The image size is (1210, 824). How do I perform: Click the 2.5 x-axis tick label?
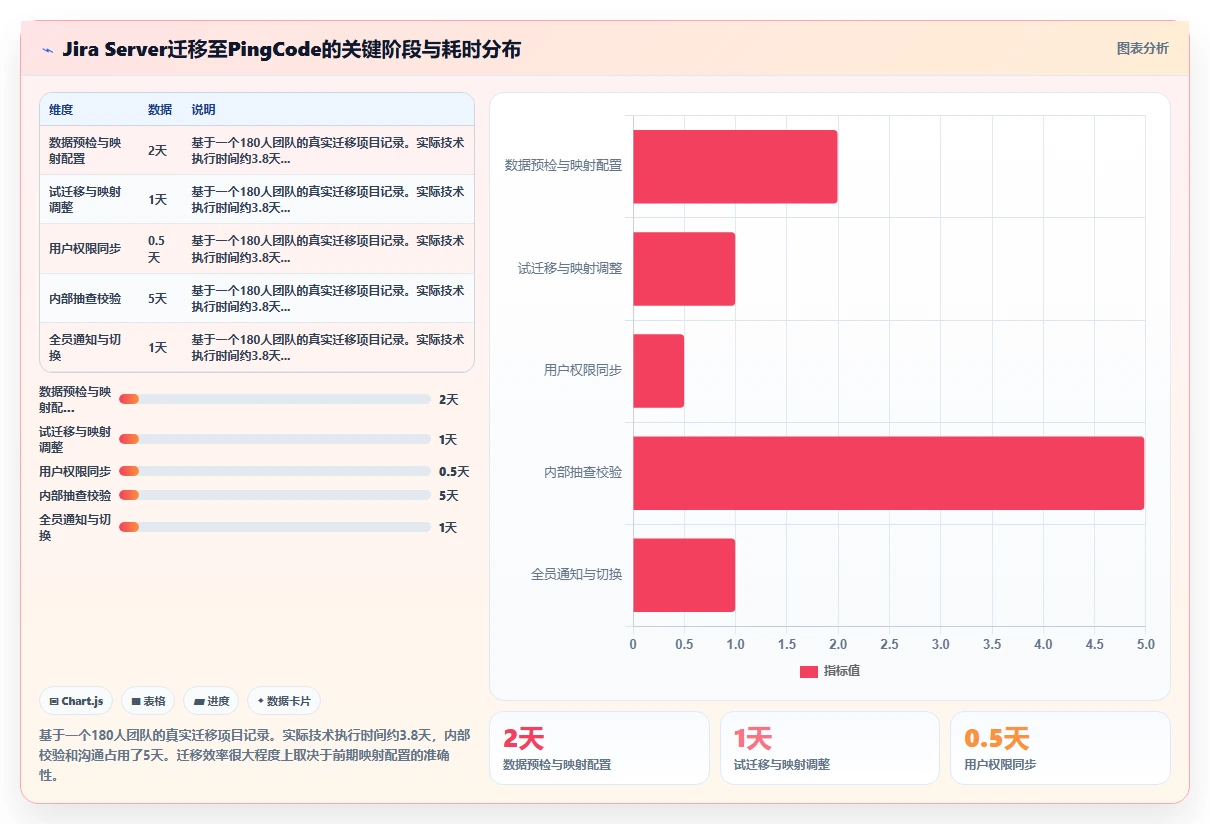(x=889, y=644)
